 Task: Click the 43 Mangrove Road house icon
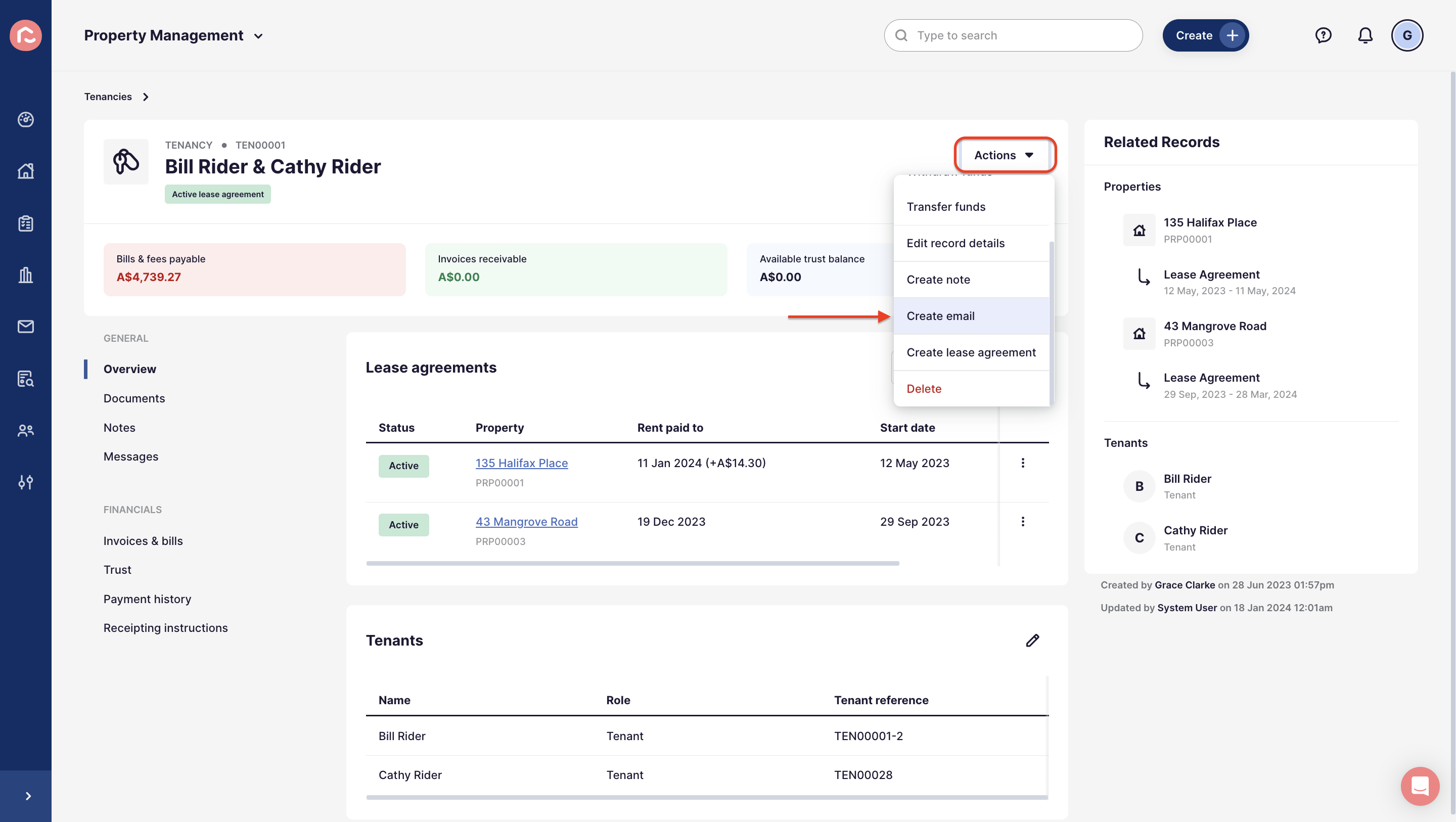click(x=1139, y=334)
